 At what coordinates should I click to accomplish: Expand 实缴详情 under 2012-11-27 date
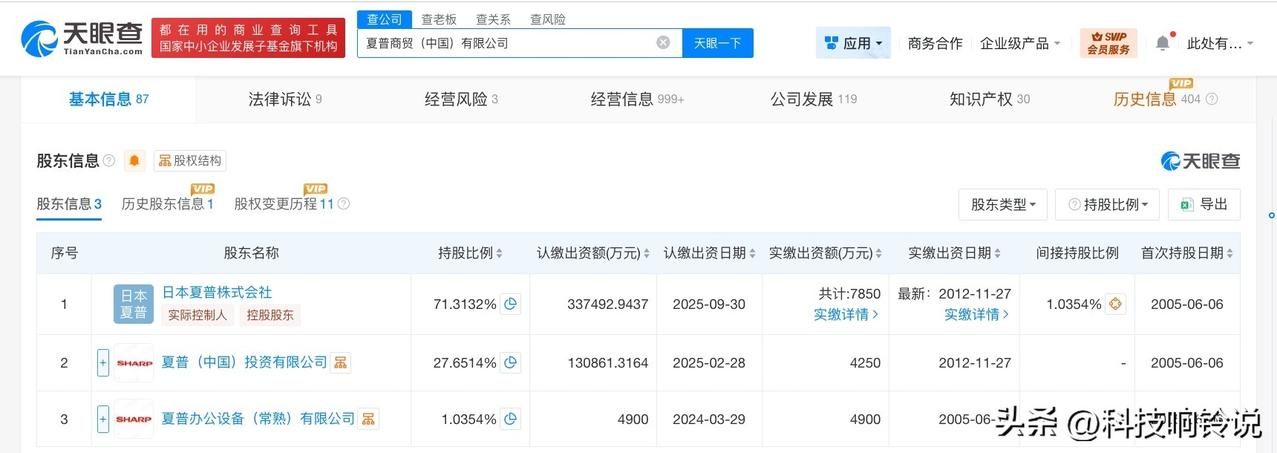[x=977, y=314]
